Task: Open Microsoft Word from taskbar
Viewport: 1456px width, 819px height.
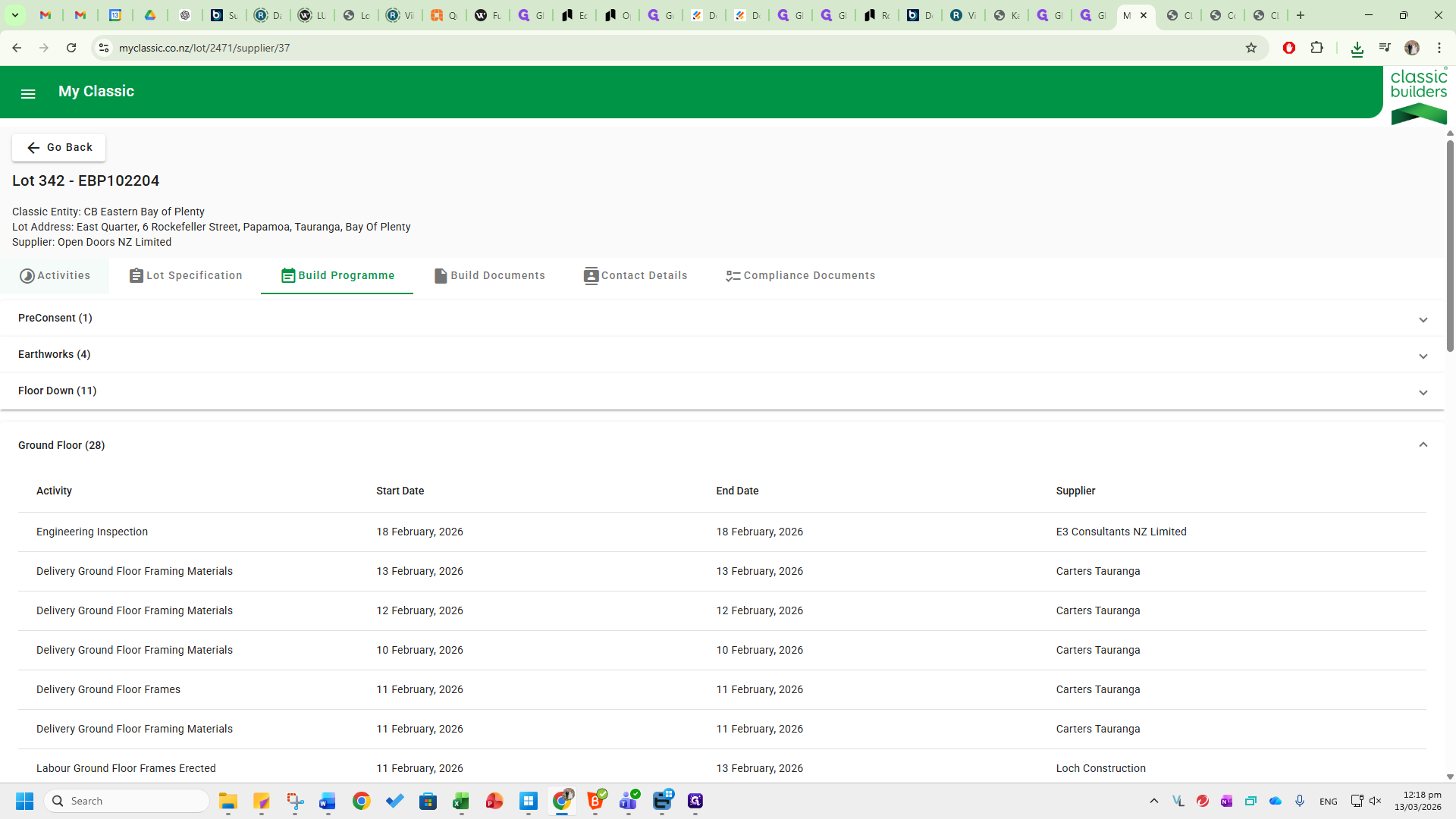Action: coord(328,801)
